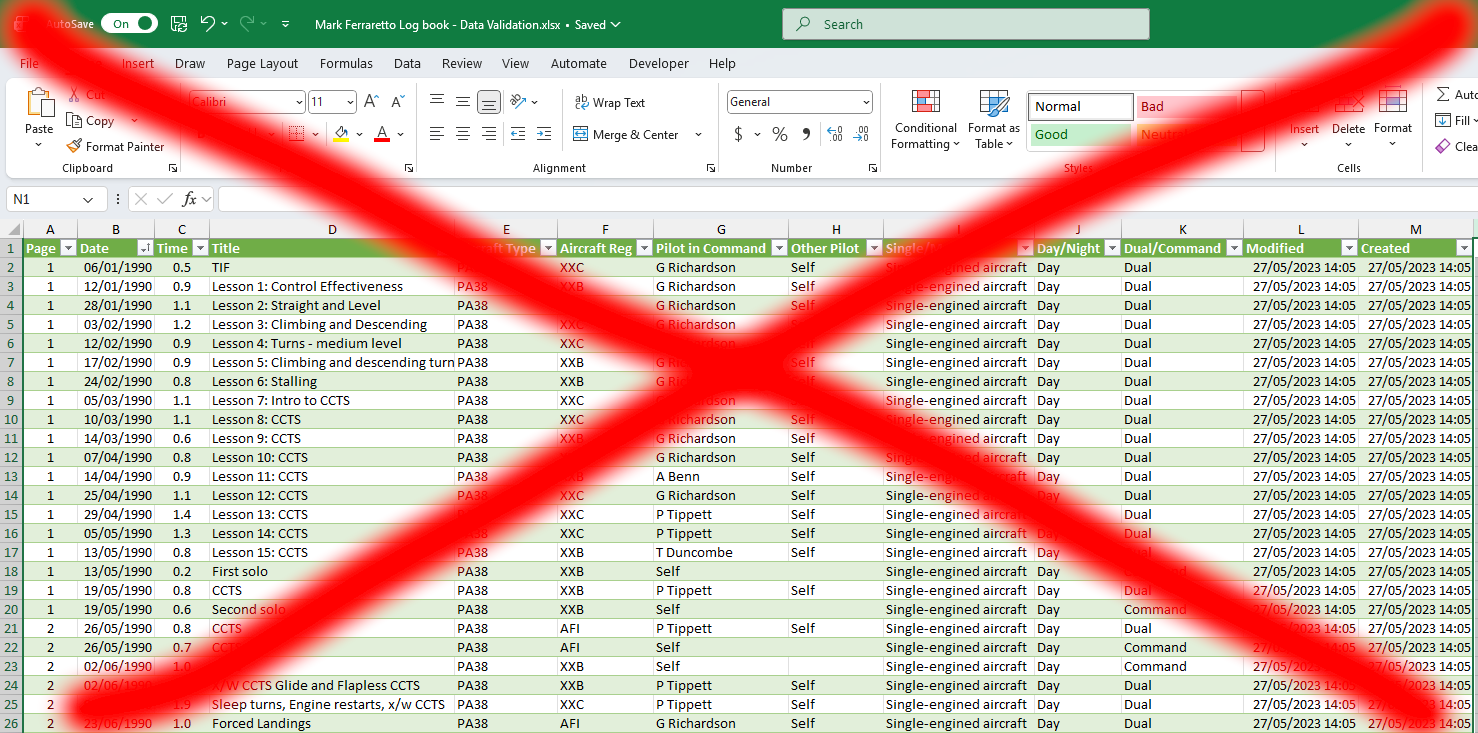Click the Name Box showing N1
Image resolution: width=1478 pixels, height=733 pixels.
pos(47,199)
